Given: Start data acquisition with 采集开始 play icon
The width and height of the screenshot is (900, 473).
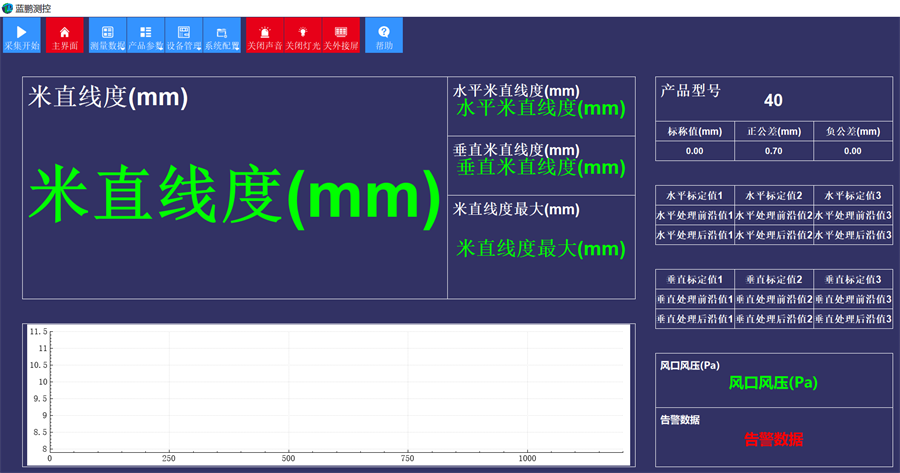Looking at the screenshot, I should (21, 33).
